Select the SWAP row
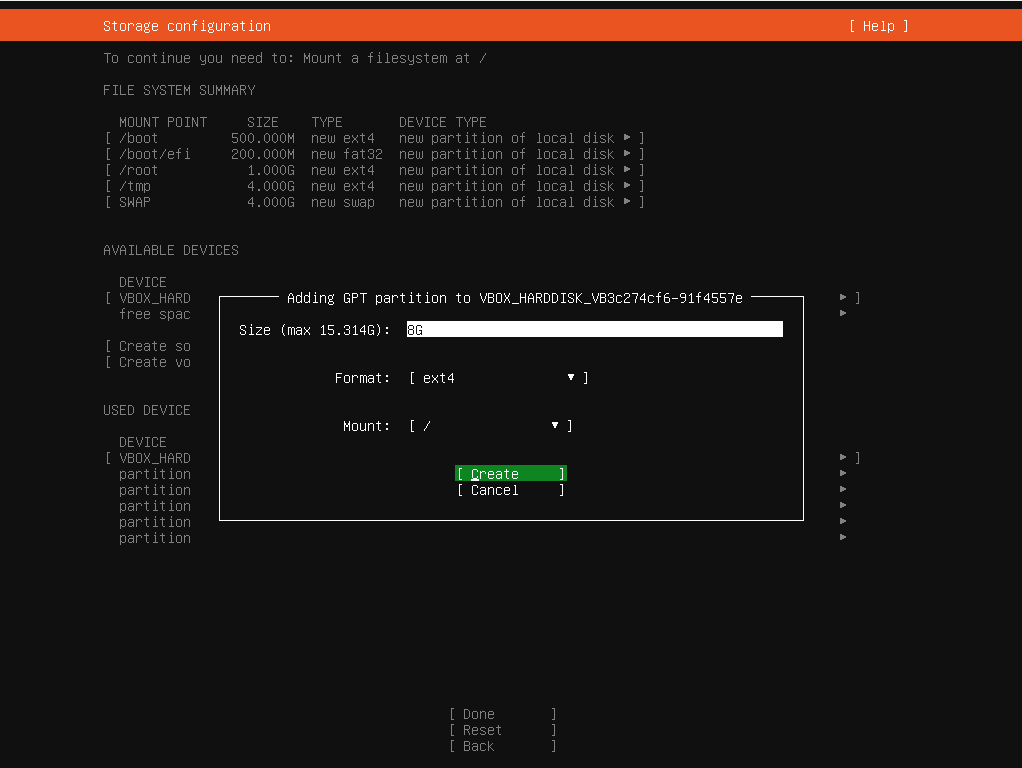Screen dimensions: 1022x768 pos(375,202)
